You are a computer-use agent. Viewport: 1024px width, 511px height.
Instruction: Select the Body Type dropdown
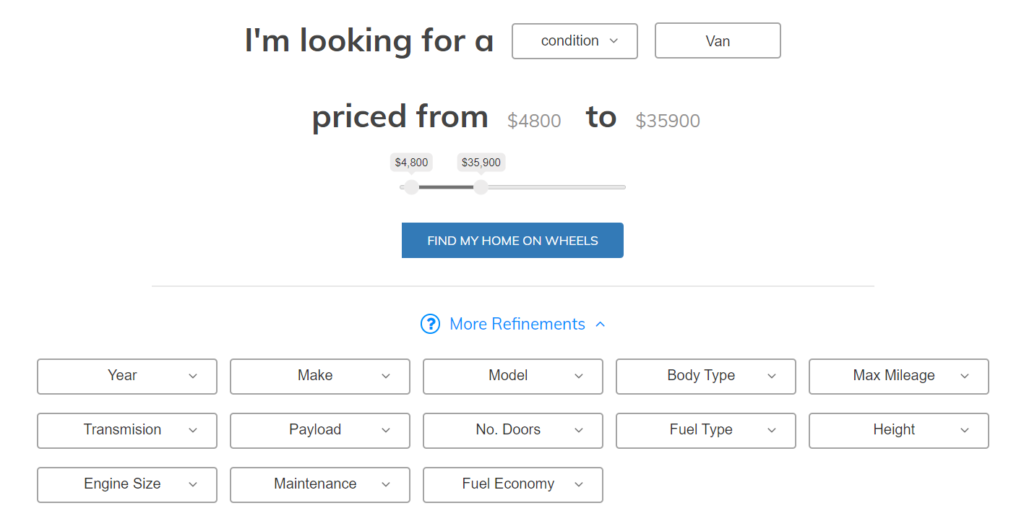(x=706, y=376)
